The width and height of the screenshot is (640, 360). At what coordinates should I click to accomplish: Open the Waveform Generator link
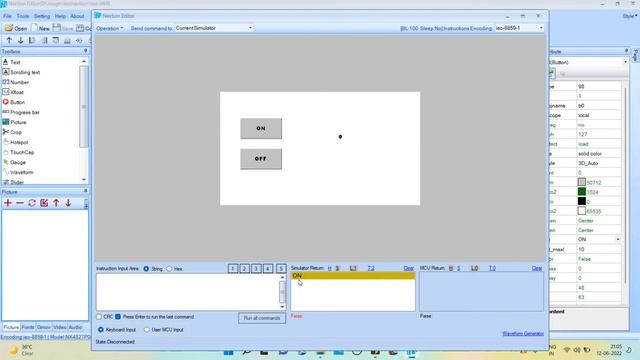[x=523, y=333]
